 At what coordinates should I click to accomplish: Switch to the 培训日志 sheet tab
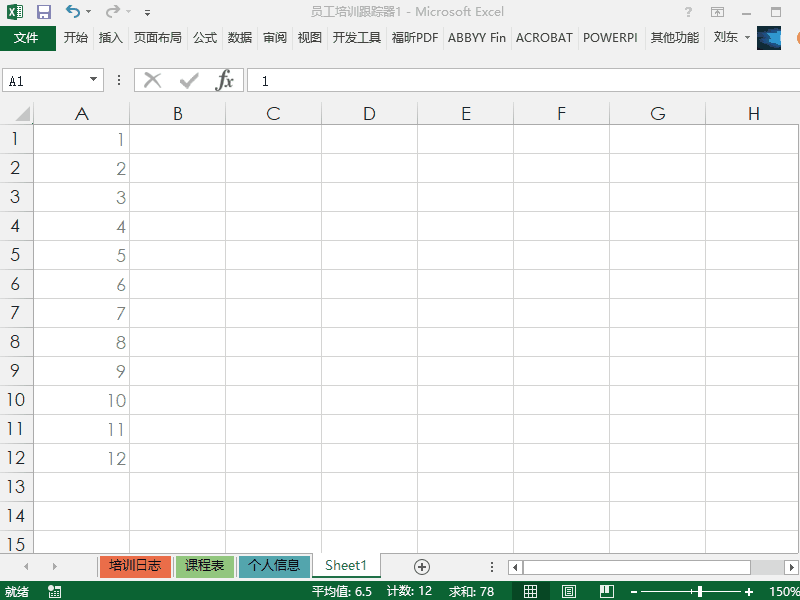tap(135, 566)
